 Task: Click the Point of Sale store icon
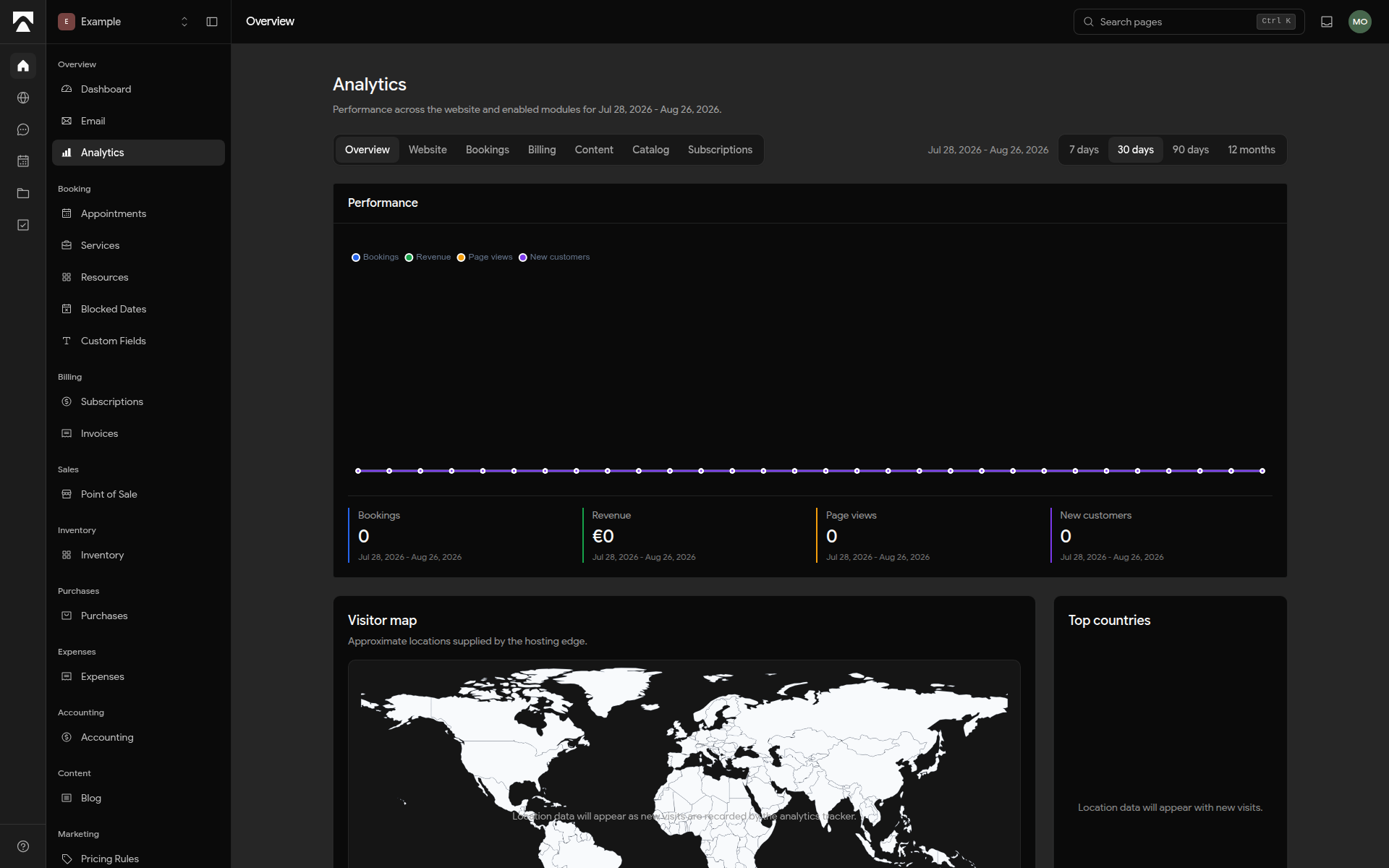tap(67, 494)
